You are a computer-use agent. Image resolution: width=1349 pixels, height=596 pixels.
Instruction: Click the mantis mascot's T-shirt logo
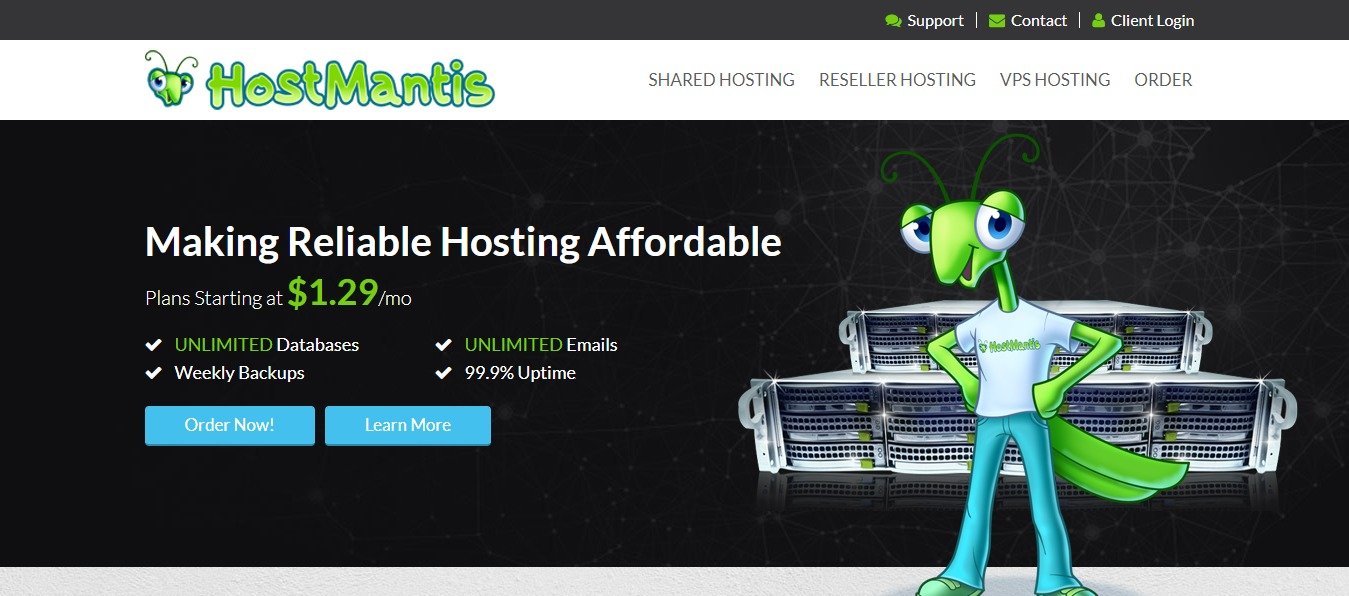(1011, 345)
